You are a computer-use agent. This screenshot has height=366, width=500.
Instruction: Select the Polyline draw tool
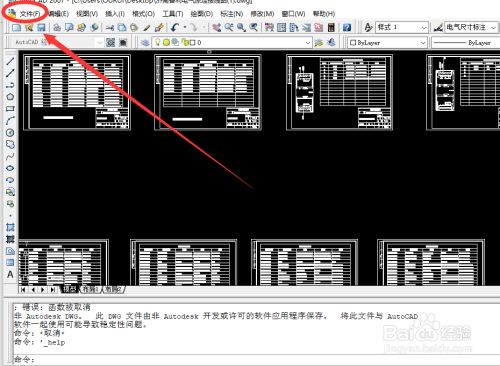10,85
